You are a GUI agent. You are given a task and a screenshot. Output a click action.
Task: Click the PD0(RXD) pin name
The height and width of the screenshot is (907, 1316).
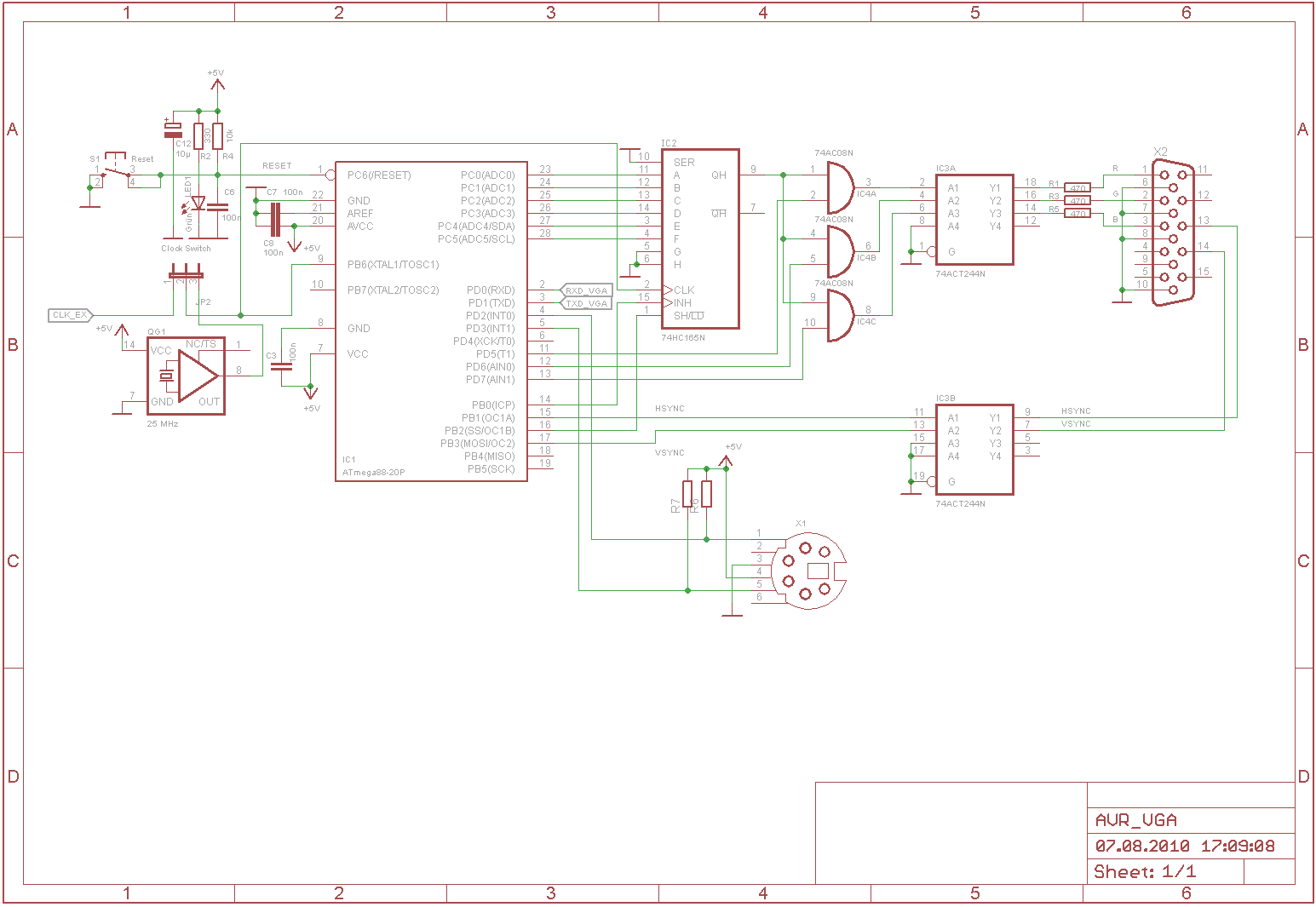[491, 290]
